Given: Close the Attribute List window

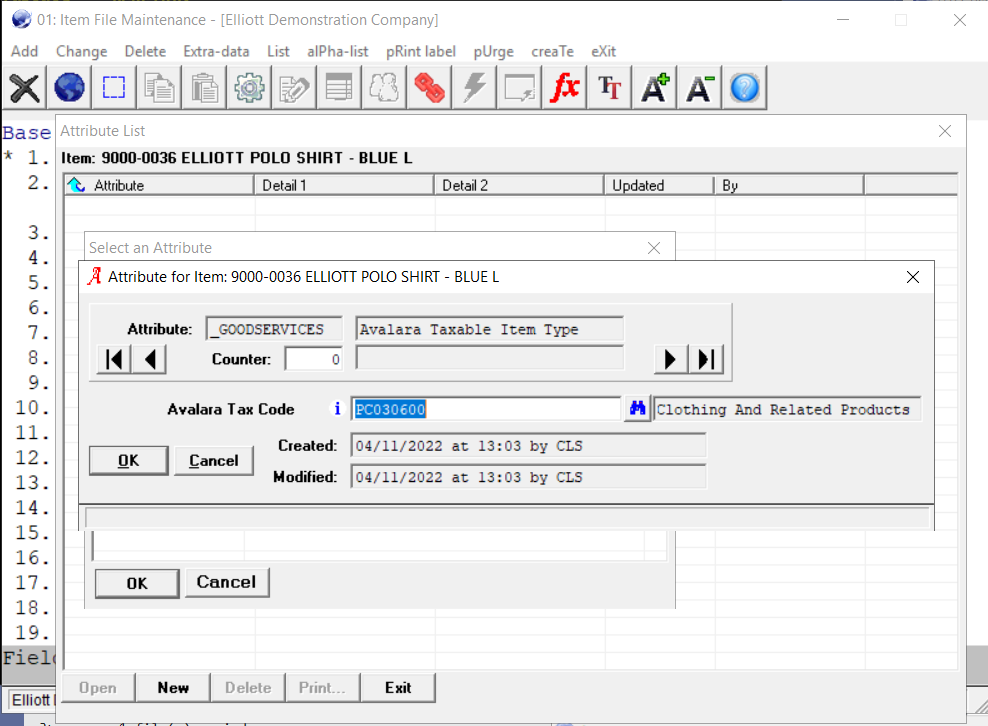Looking at the screenshot, I should 945,131.
